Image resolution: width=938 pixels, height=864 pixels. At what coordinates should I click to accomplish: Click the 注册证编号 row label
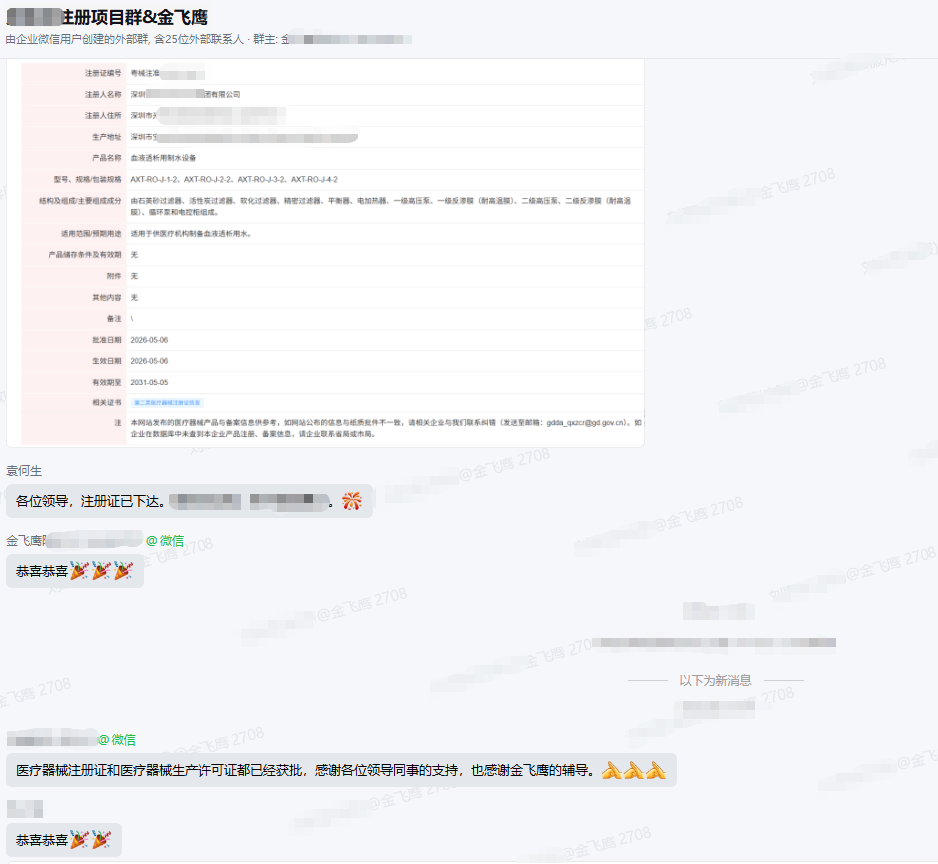pyautogui.click(x=103, y=73)
